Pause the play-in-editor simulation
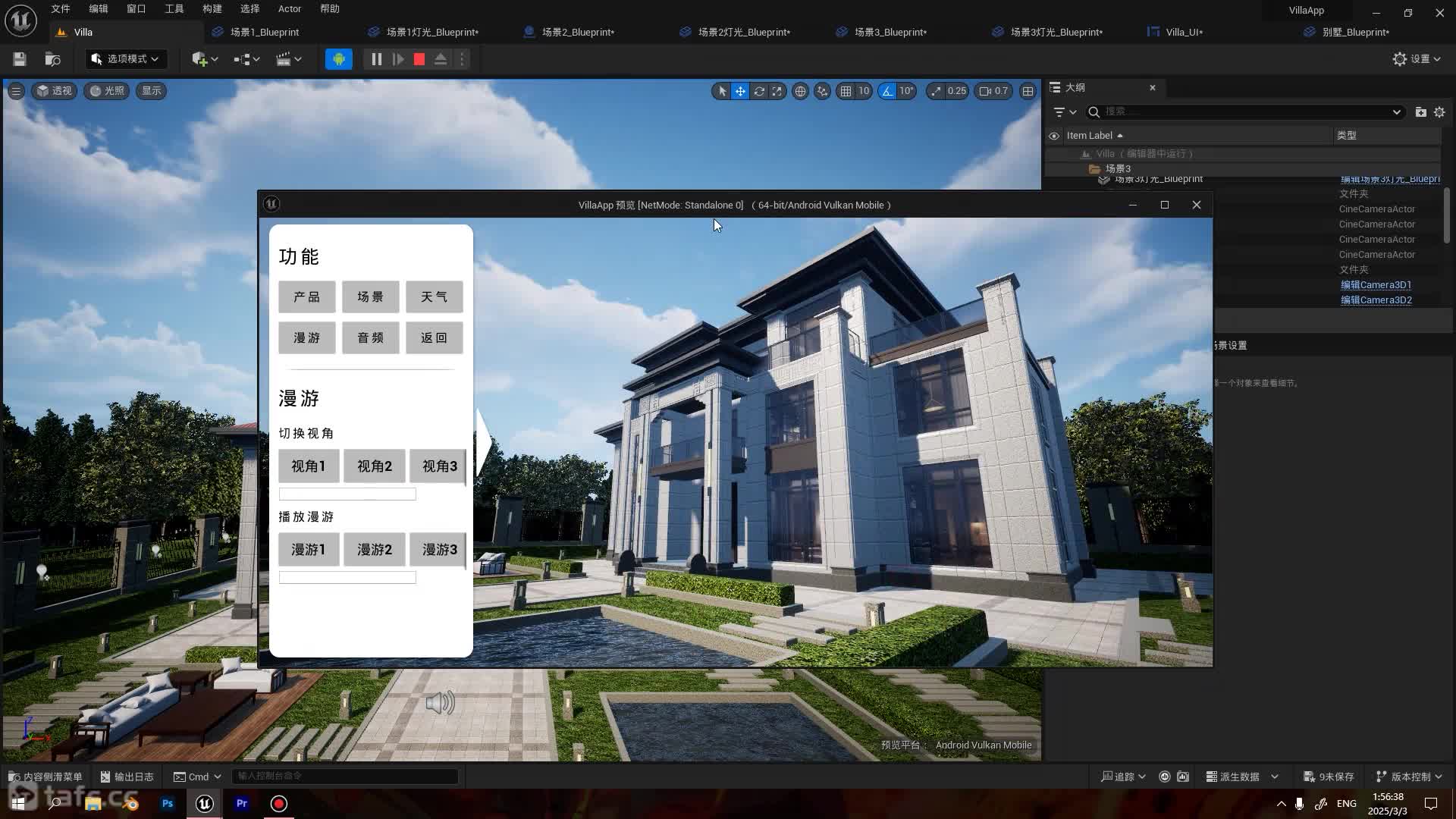Image resolution: width=1456 pixels, height=819 pixels. point(376,59)
